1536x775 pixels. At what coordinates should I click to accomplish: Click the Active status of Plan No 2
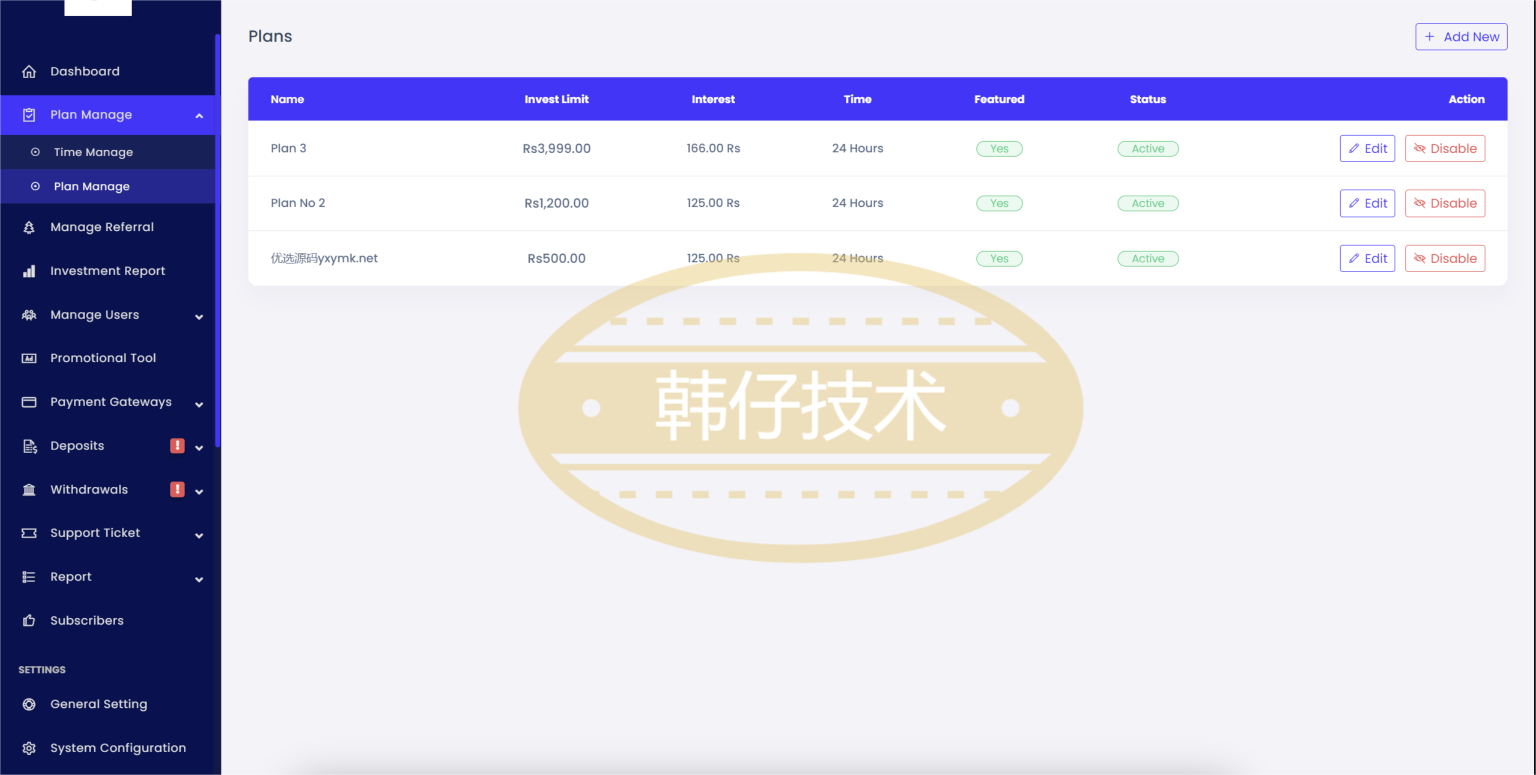pos(1148,203)
